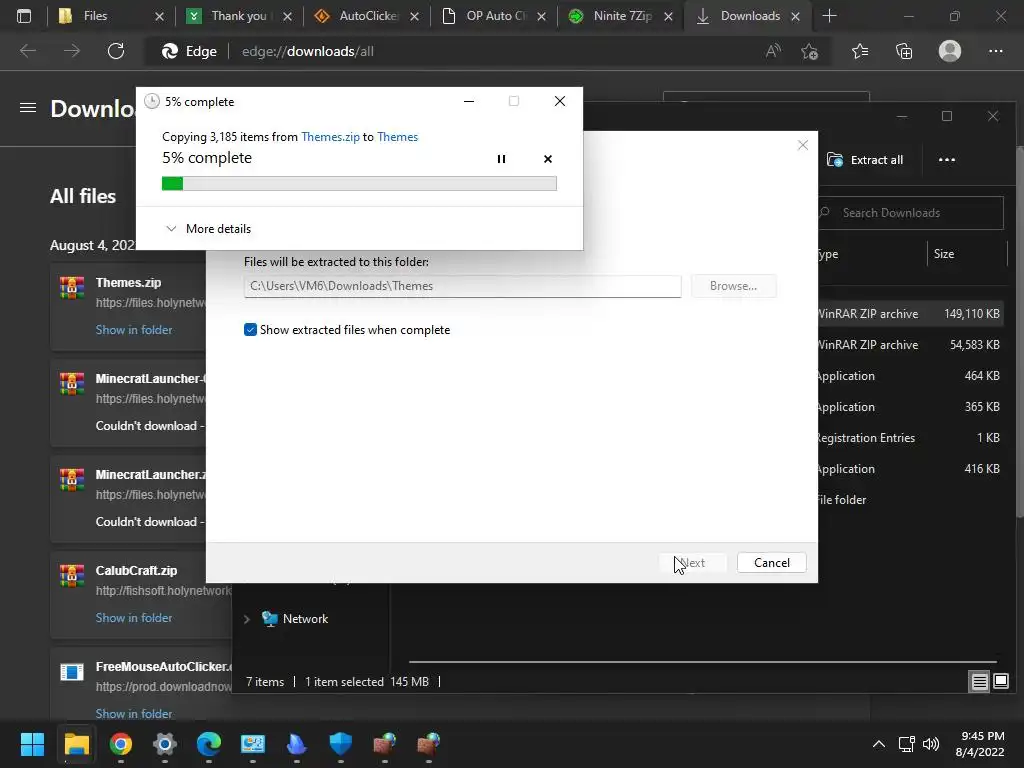Open a new Edge tab
The image size is (1024, 768).
click(829, 16)
